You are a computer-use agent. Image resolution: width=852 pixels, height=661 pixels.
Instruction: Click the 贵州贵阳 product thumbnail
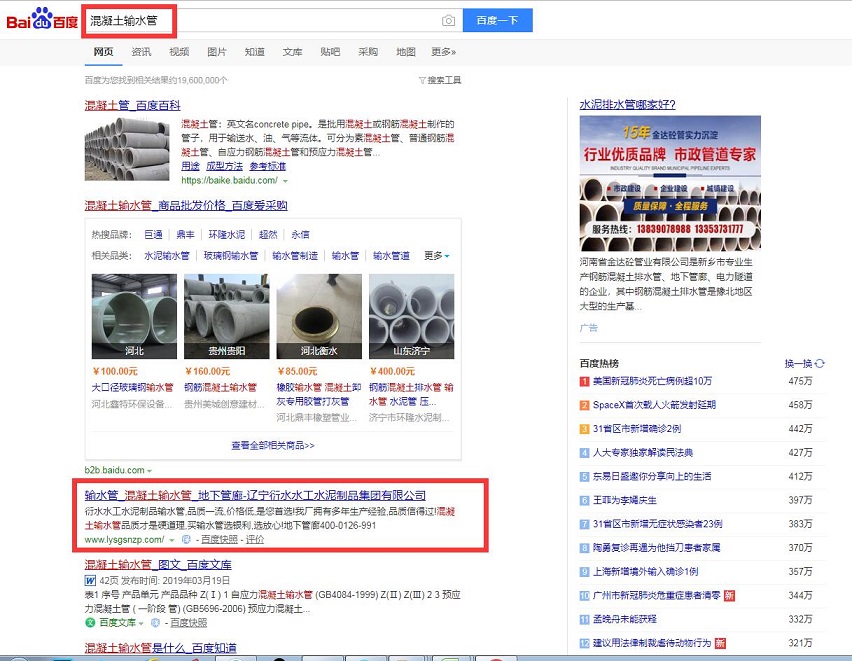tap(227, 316)
